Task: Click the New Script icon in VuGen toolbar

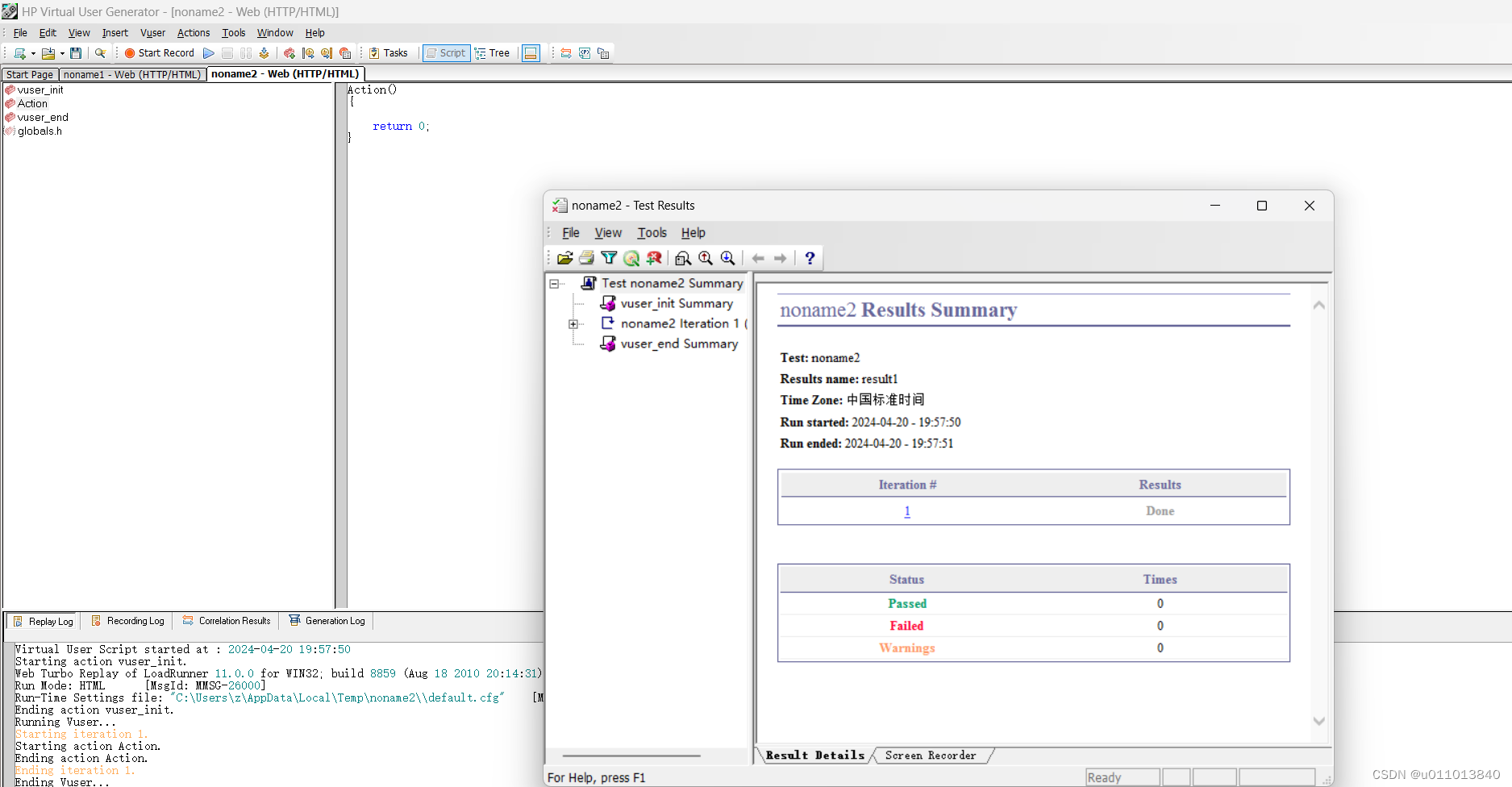Action: coord(20,53)
